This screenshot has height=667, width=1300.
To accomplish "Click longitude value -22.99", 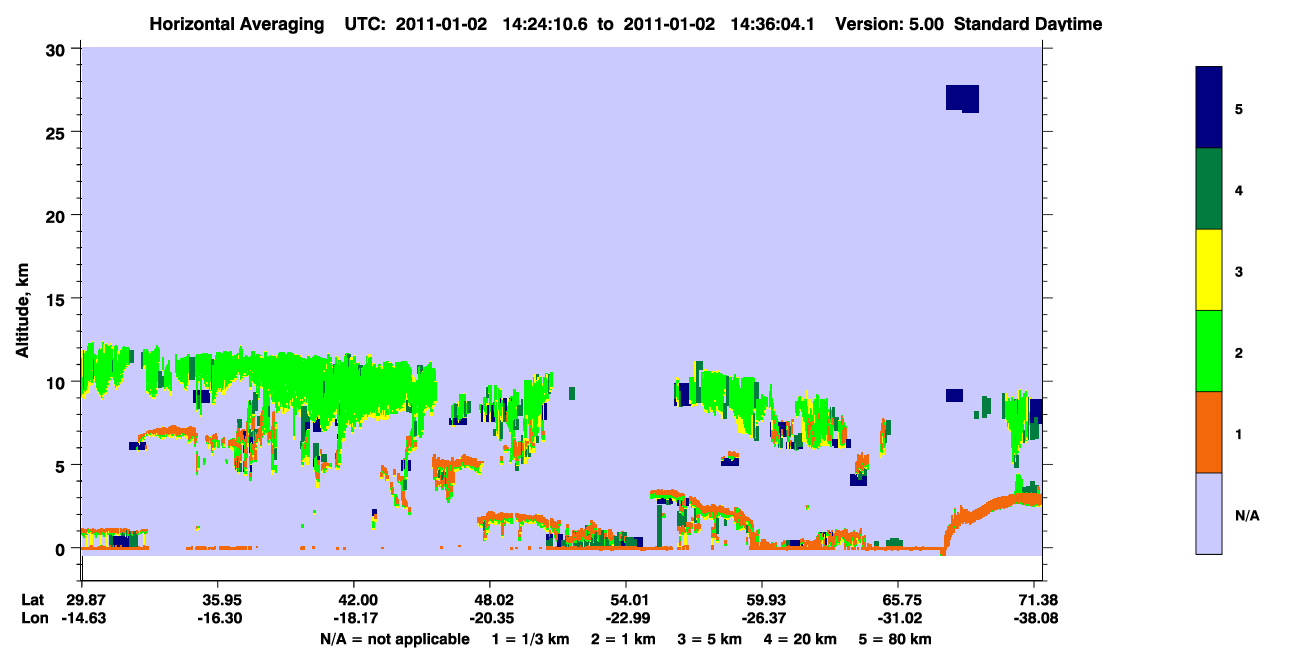I will click(x=626, y=619).
